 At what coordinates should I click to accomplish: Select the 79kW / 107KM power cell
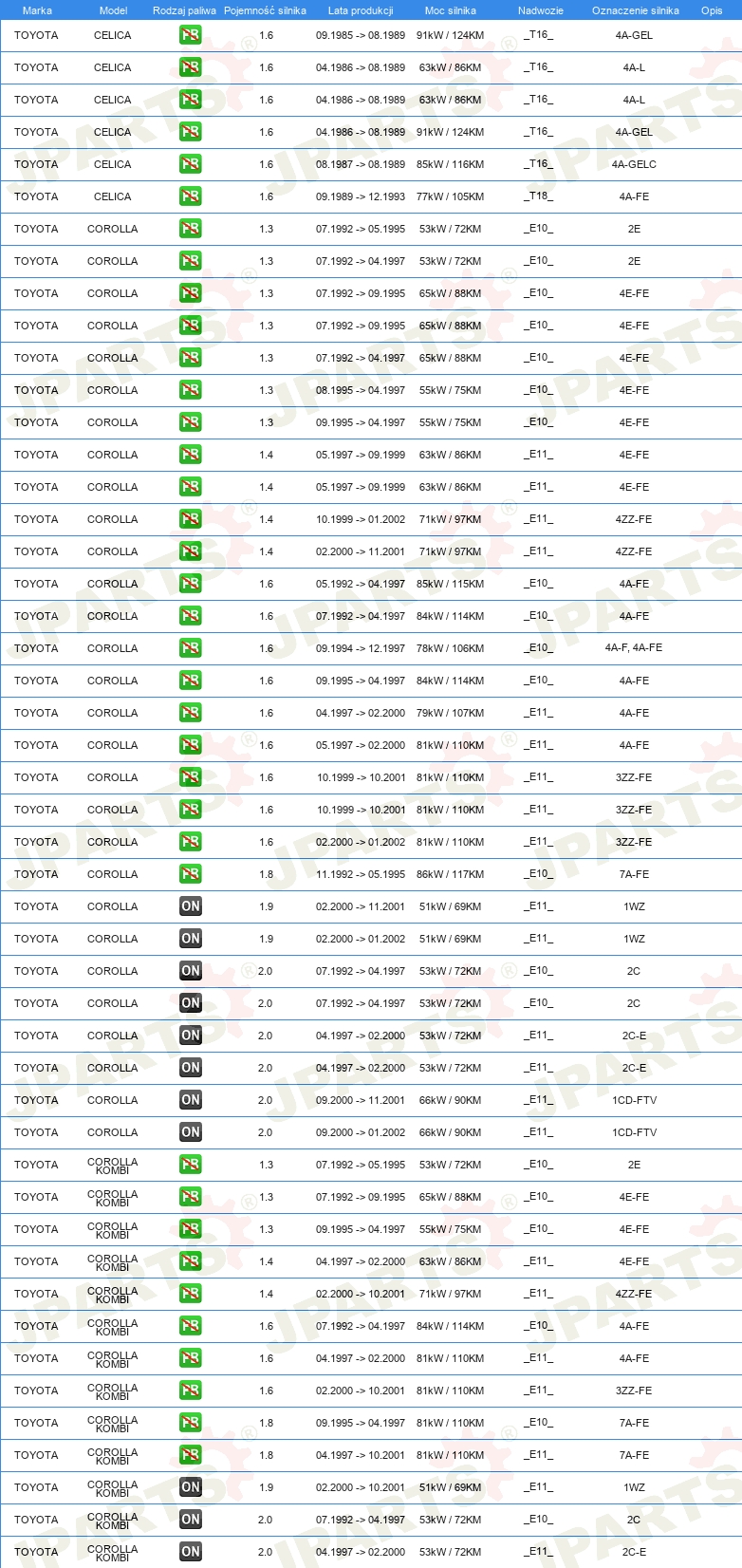[450, 713]
